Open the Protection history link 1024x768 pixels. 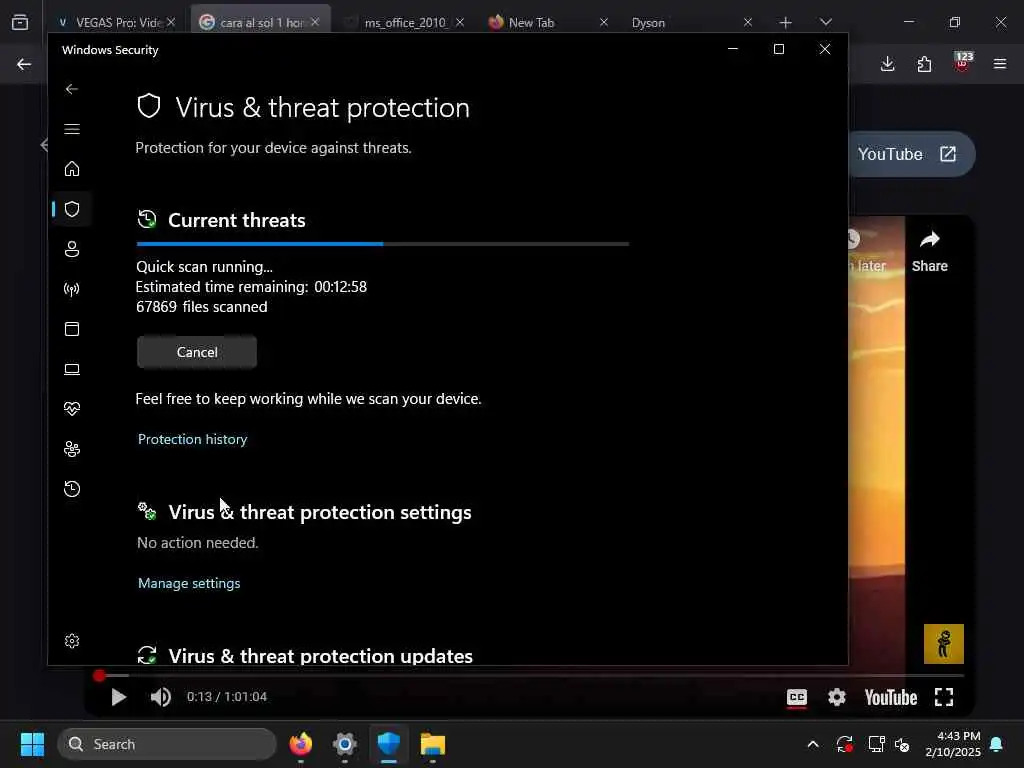point(193,439)
